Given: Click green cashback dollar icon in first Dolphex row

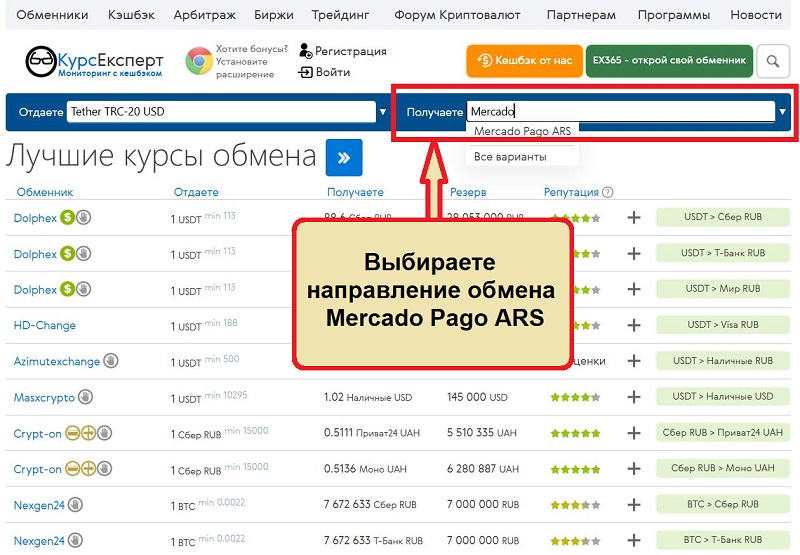Looking at the screenshot, I should tap(67, 217).
